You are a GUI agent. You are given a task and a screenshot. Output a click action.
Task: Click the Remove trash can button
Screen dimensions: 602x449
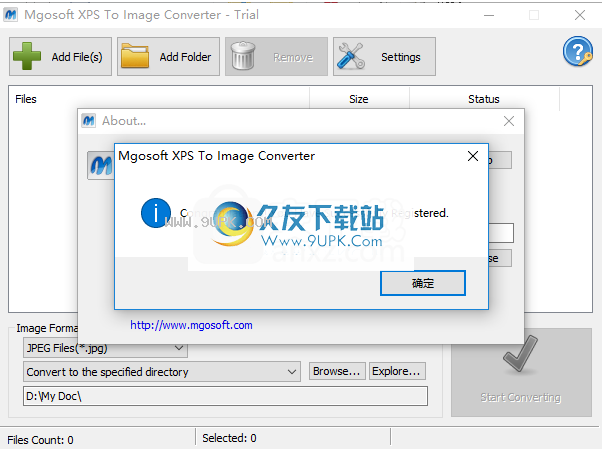(276, 56)
